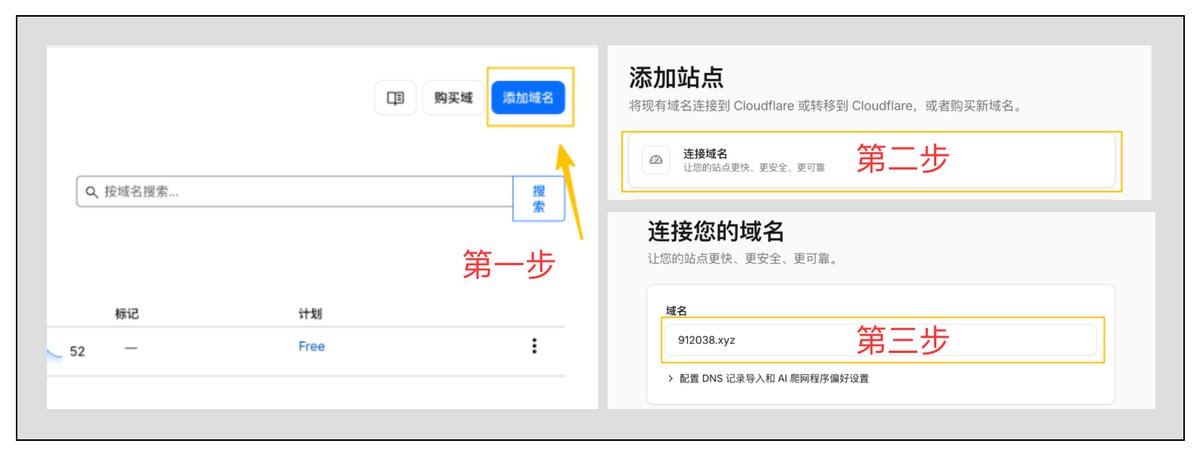Viewport: 1200px width, 456px height.
Task: Open the three-dot menu on the domain row
Action: (x=534, y=346)
